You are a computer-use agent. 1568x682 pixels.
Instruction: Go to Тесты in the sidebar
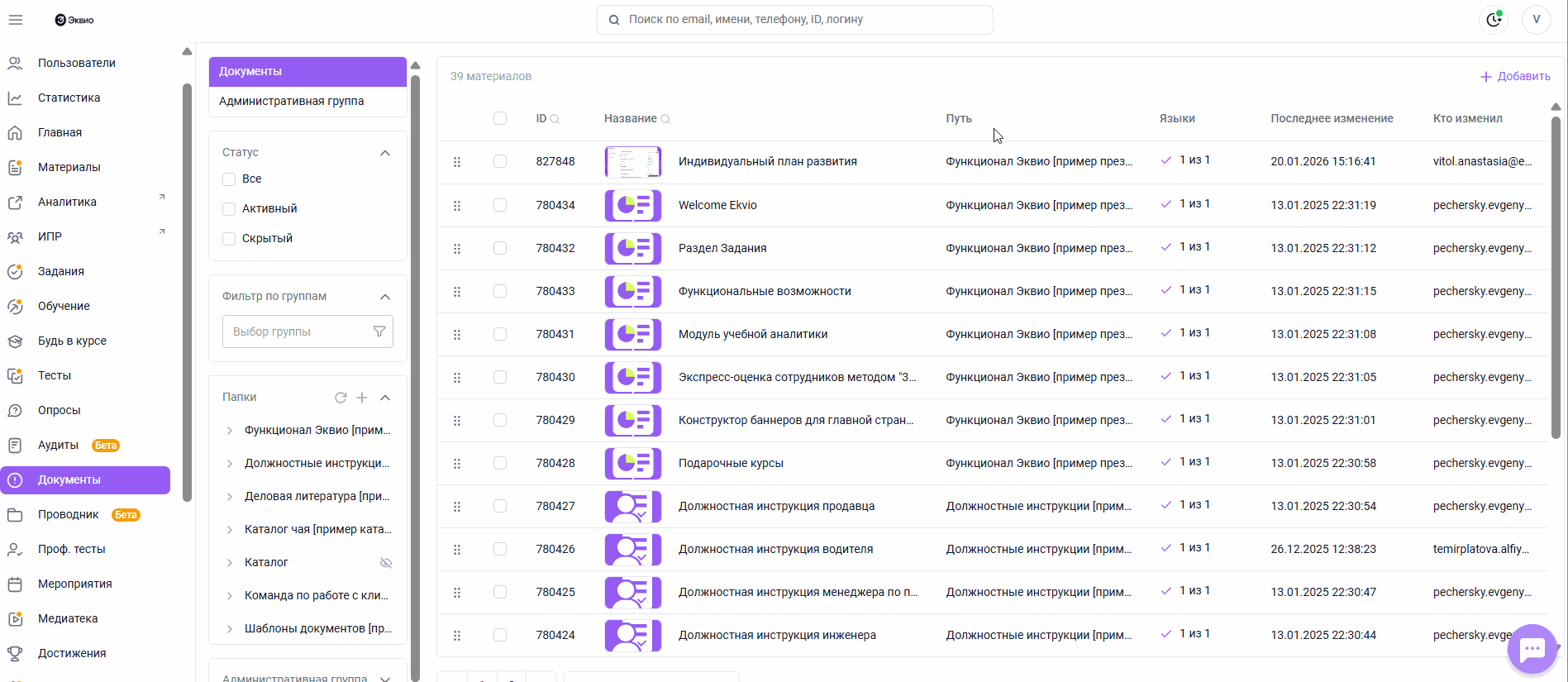pyautogui.click(x=55, y=375)
